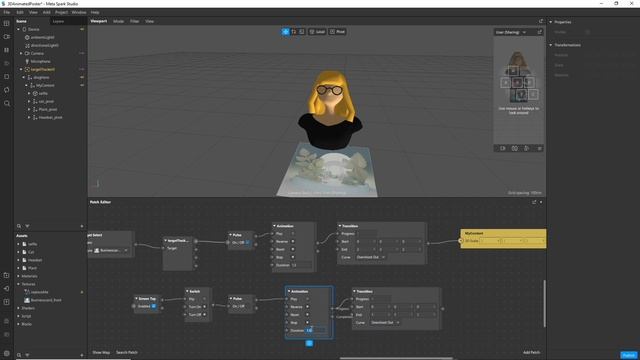Expand the Camera tree node
The width and height of the screenshot is (640, 360).
21,53
